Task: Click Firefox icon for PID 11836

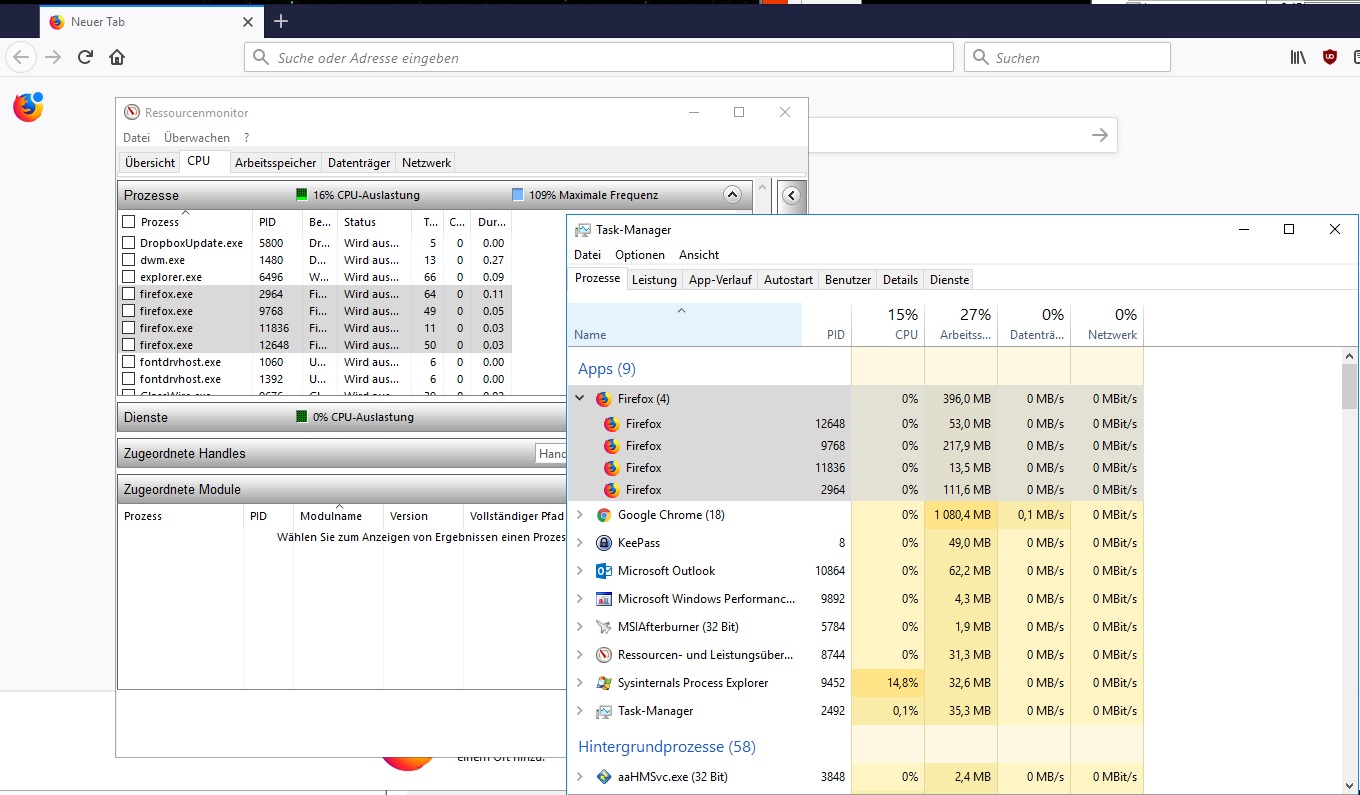Action: [611, 468]
